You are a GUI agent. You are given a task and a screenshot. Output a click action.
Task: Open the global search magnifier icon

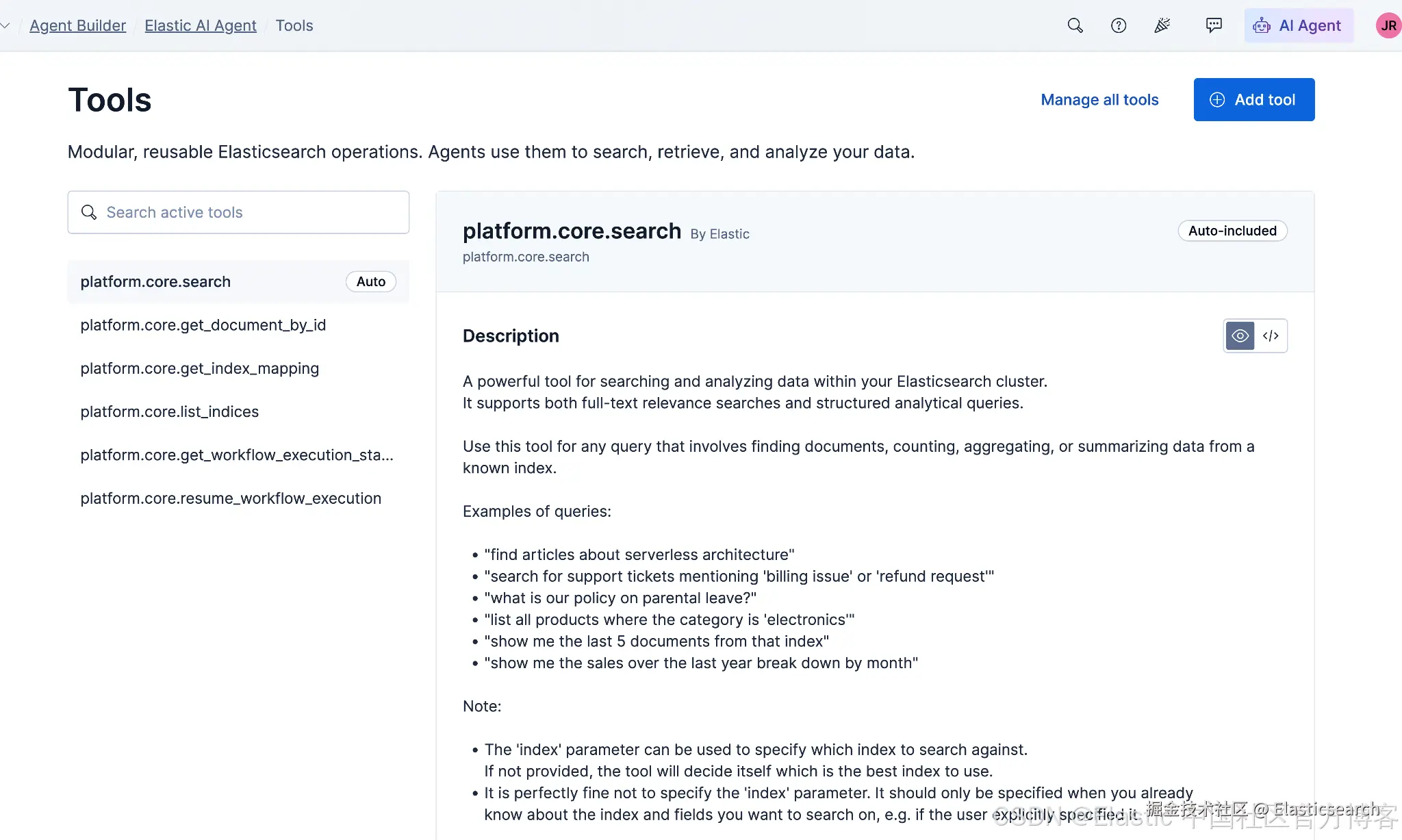(1075, 26)
